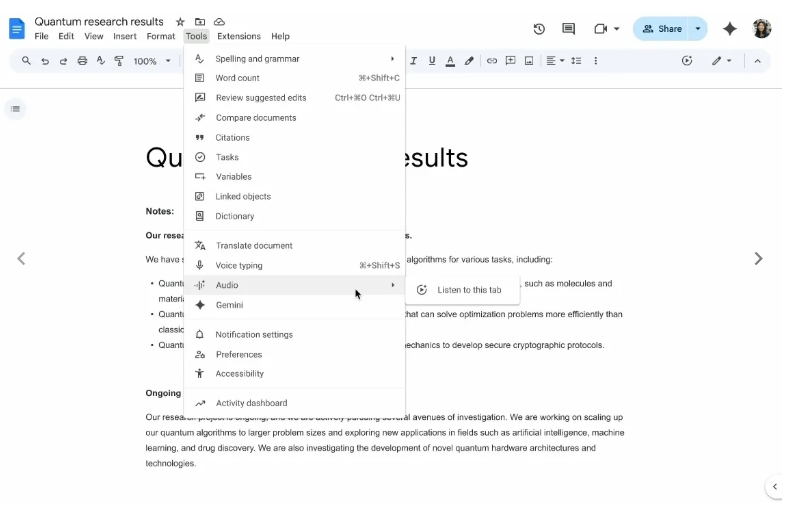The height and width of the screenshot is (519, 798).
Task: Open Citations from Tools menu
Action: pos(295,137)
